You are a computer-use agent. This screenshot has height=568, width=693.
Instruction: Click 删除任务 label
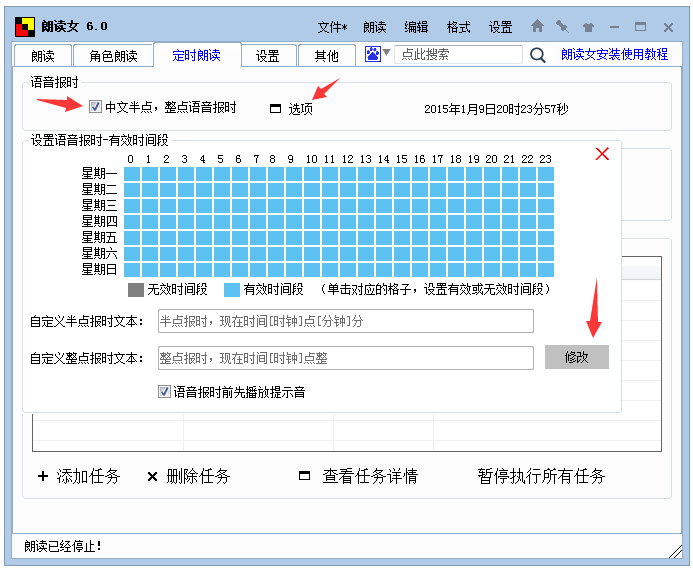coord(198,476)
